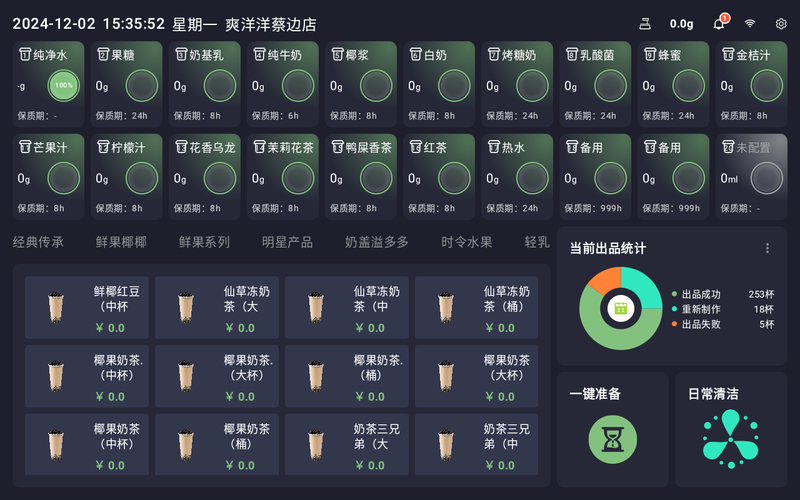Check the Wi-Fi status icon
800x500 pixels.
coord(749,24)
